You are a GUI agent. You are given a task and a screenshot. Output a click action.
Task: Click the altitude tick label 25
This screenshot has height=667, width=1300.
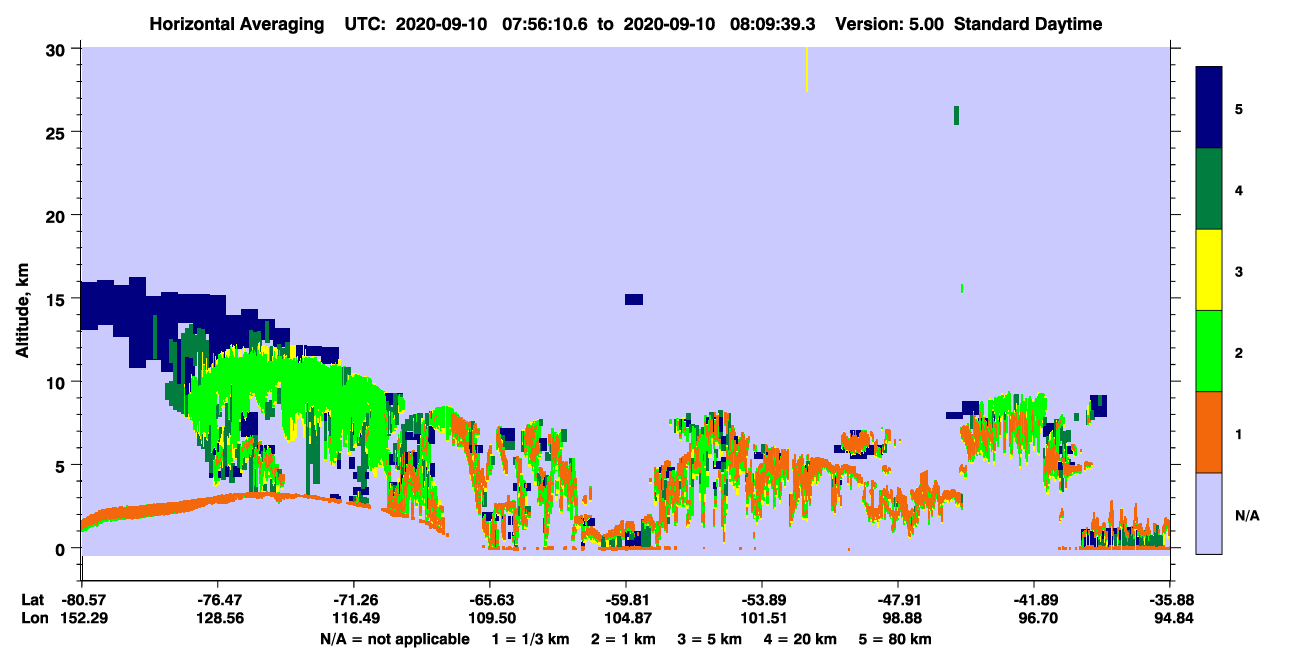click(58, 133)
